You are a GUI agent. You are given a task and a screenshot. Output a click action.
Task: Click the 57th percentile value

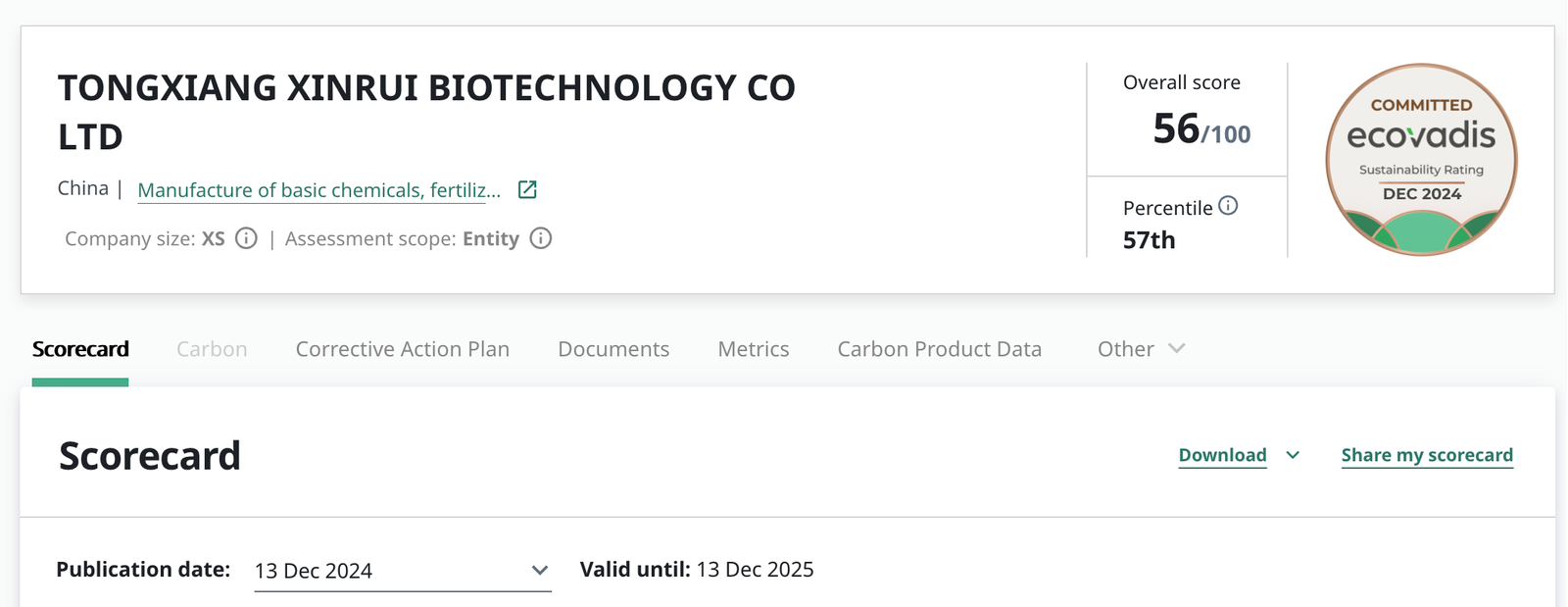tap(1149, 240)
